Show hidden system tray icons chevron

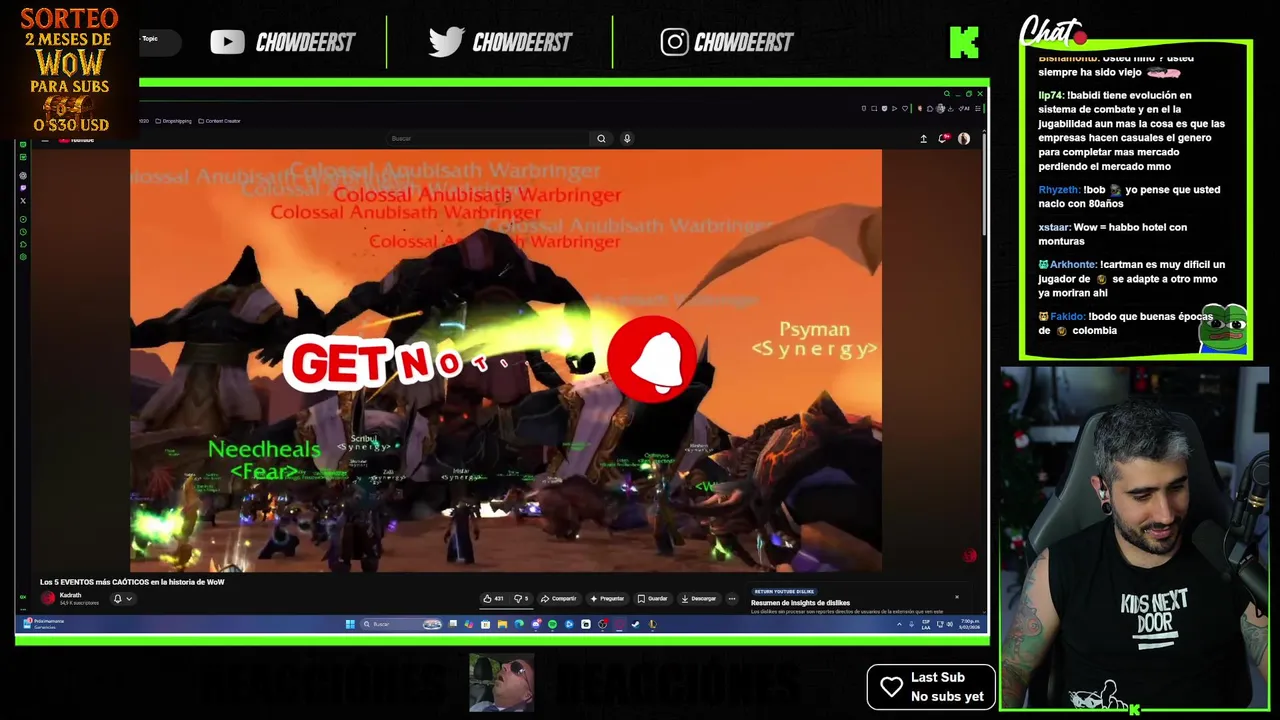tap(899, 624)
